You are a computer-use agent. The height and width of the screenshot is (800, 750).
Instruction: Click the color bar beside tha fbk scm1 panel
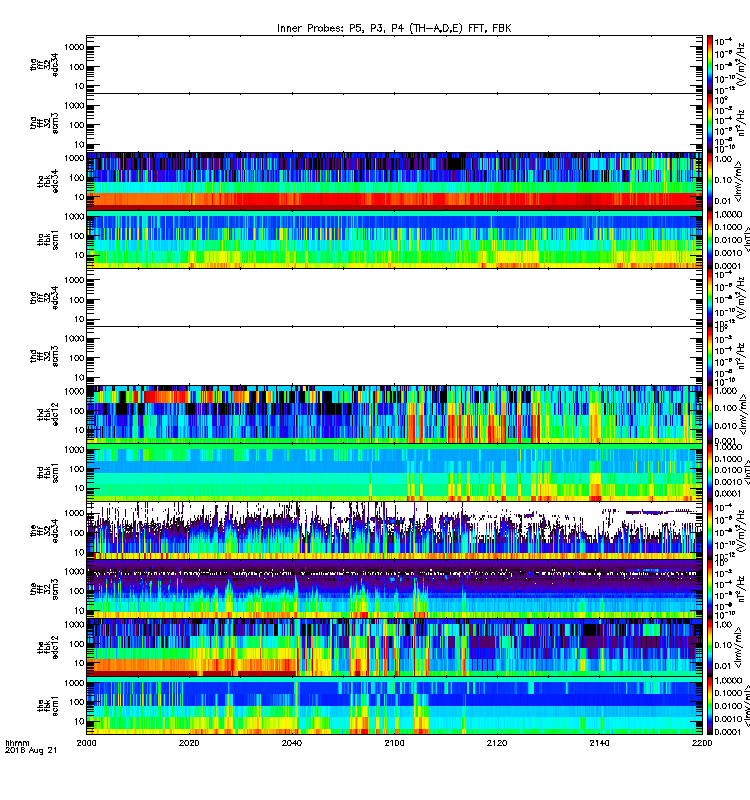(x=710, y=240)
